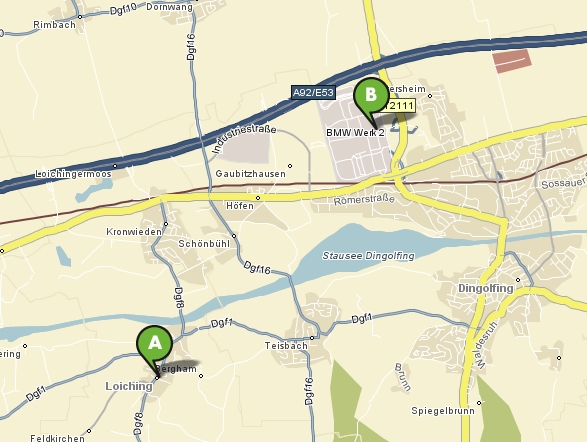
Task: Click the green marker B pin
Action: [371, 99]
